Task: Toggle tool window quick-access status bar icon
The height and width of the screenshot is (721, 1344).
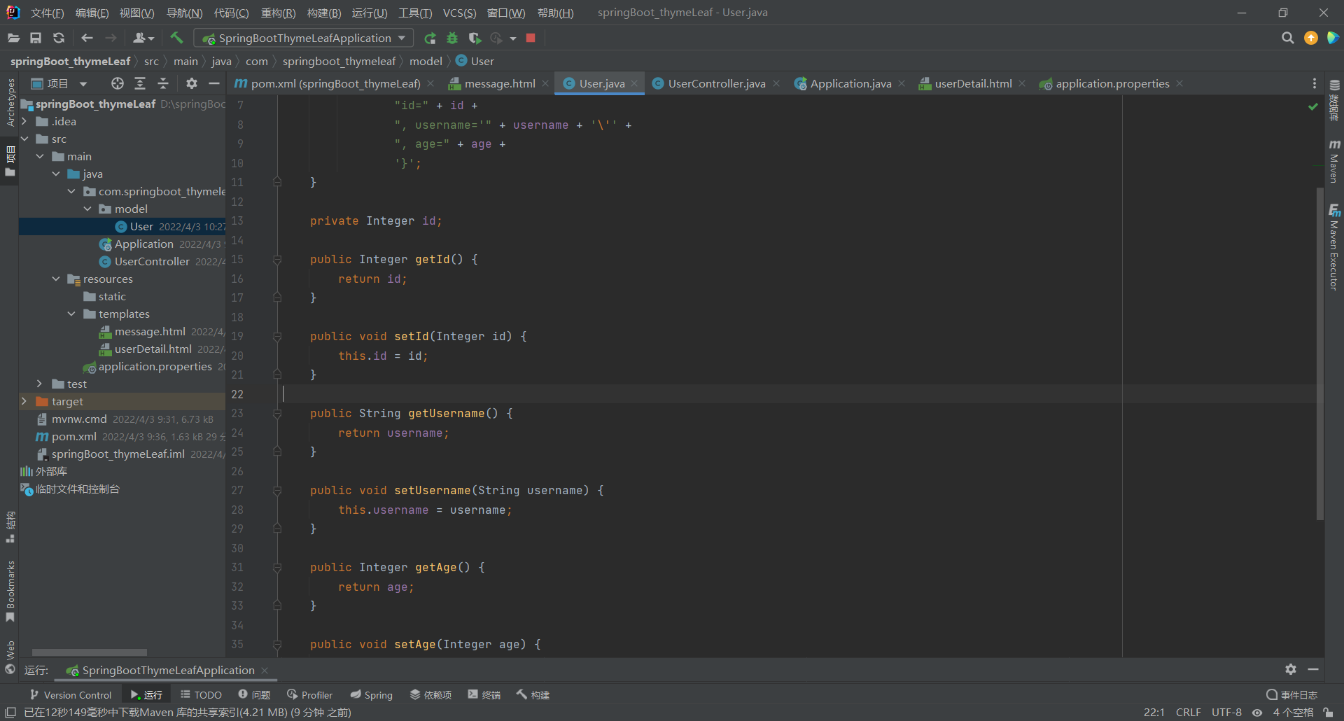Action: coord(10,712)
